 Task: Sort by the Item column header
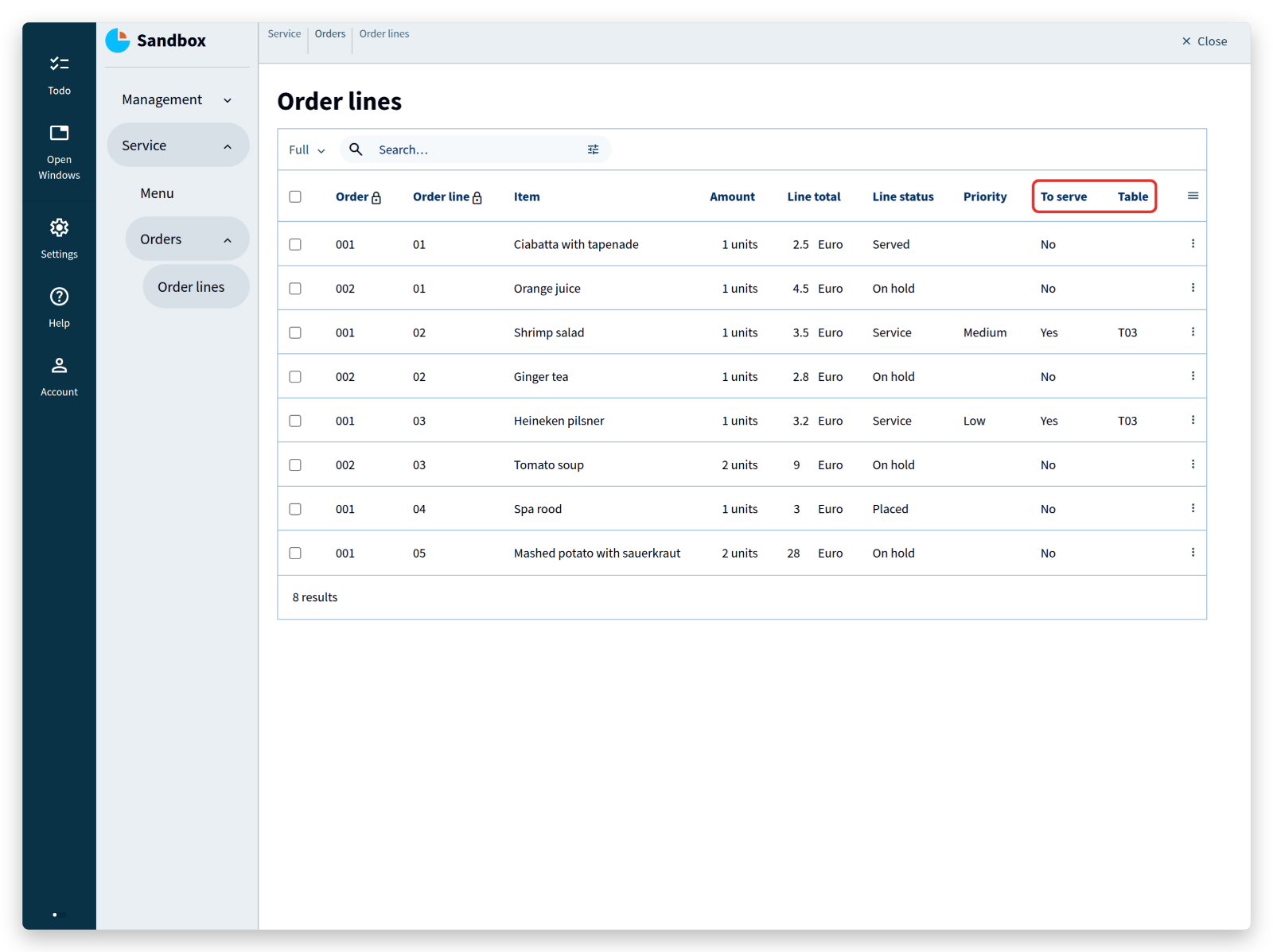point(527,196)
